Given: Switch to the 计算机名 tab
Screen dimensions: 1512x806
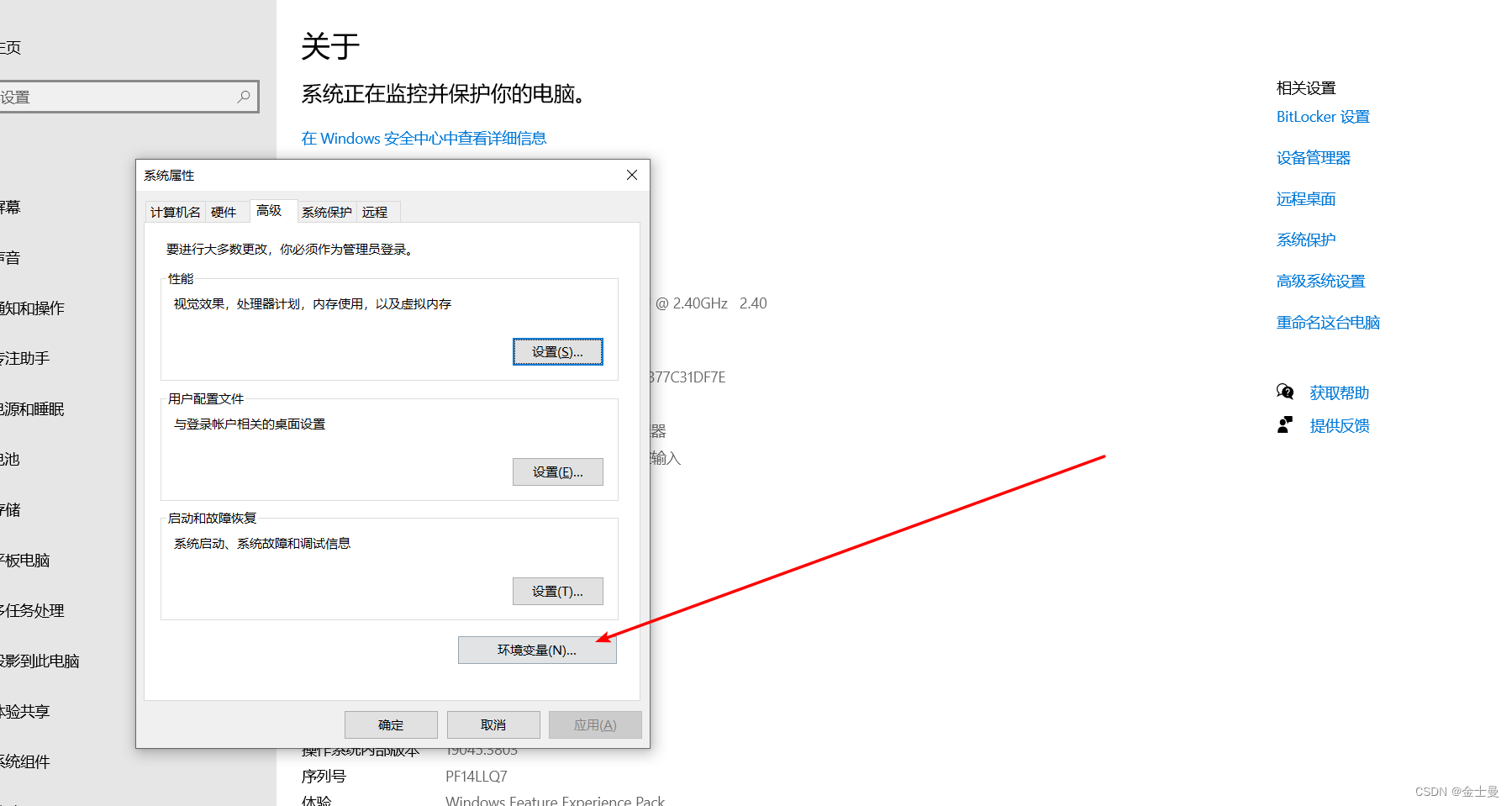Looking at the screenshot, I should (176, 212).
